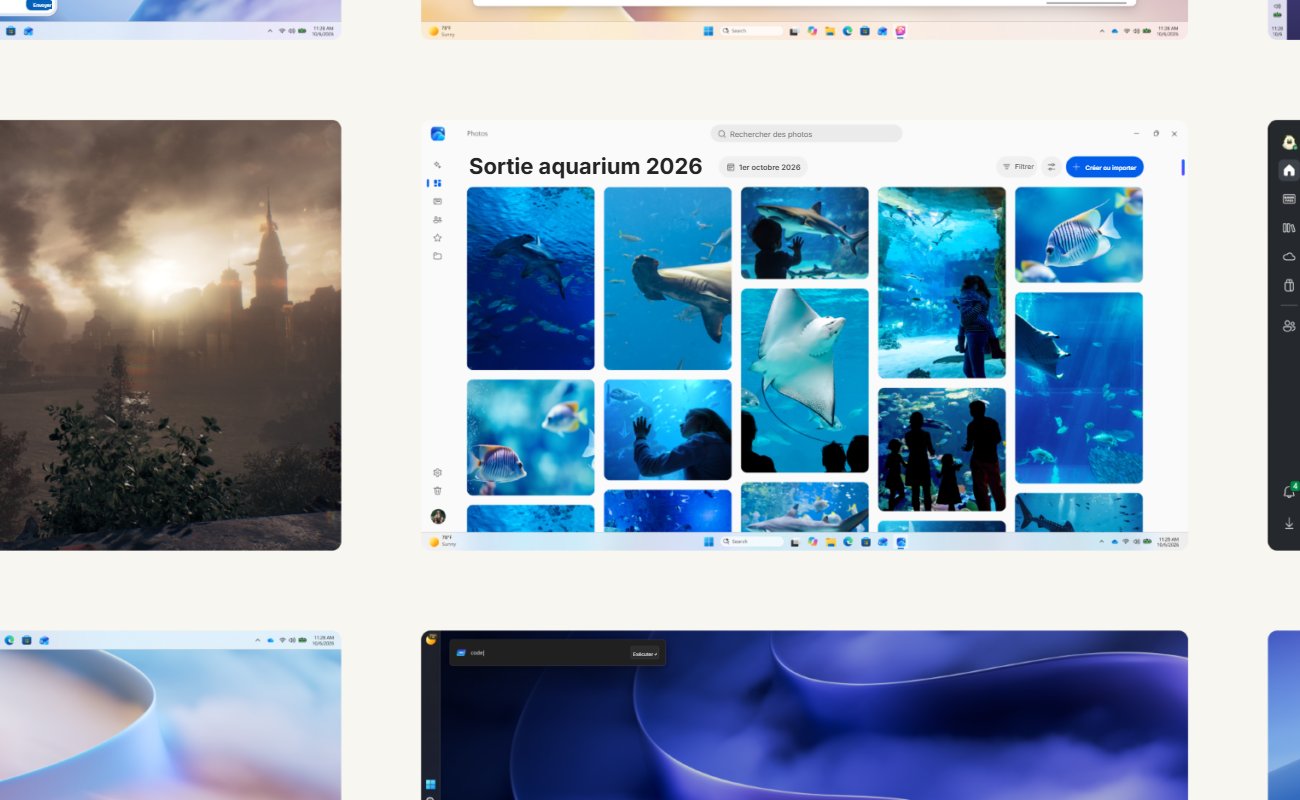Open the pass card icon below Home
Viewport: 1300px width, 800px height.
(x=1289, y=199)
